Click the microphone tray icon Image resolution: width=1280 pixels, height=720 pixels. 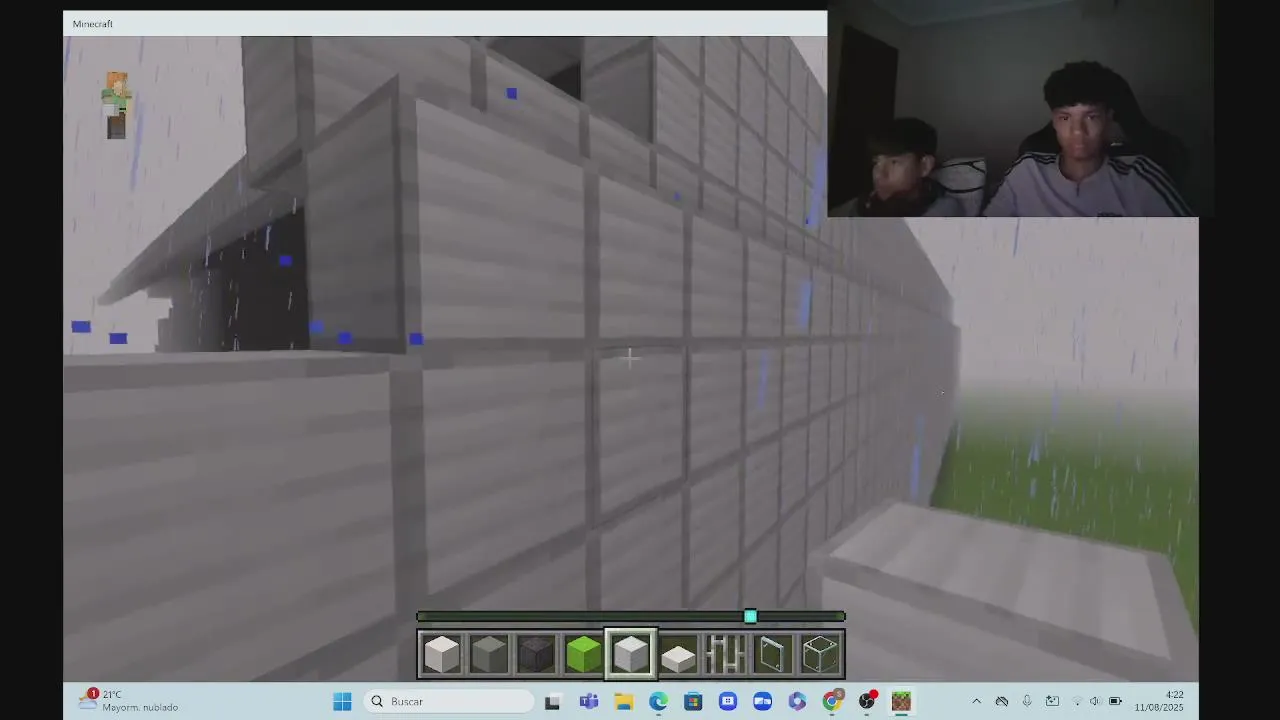pos(1027,702)
